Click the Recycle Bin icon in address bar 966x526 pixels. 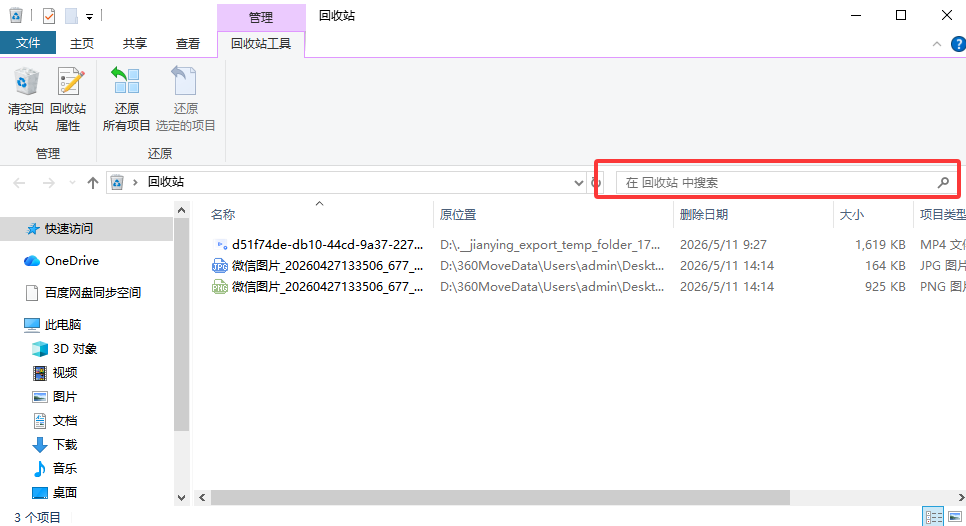coord(117,182)
